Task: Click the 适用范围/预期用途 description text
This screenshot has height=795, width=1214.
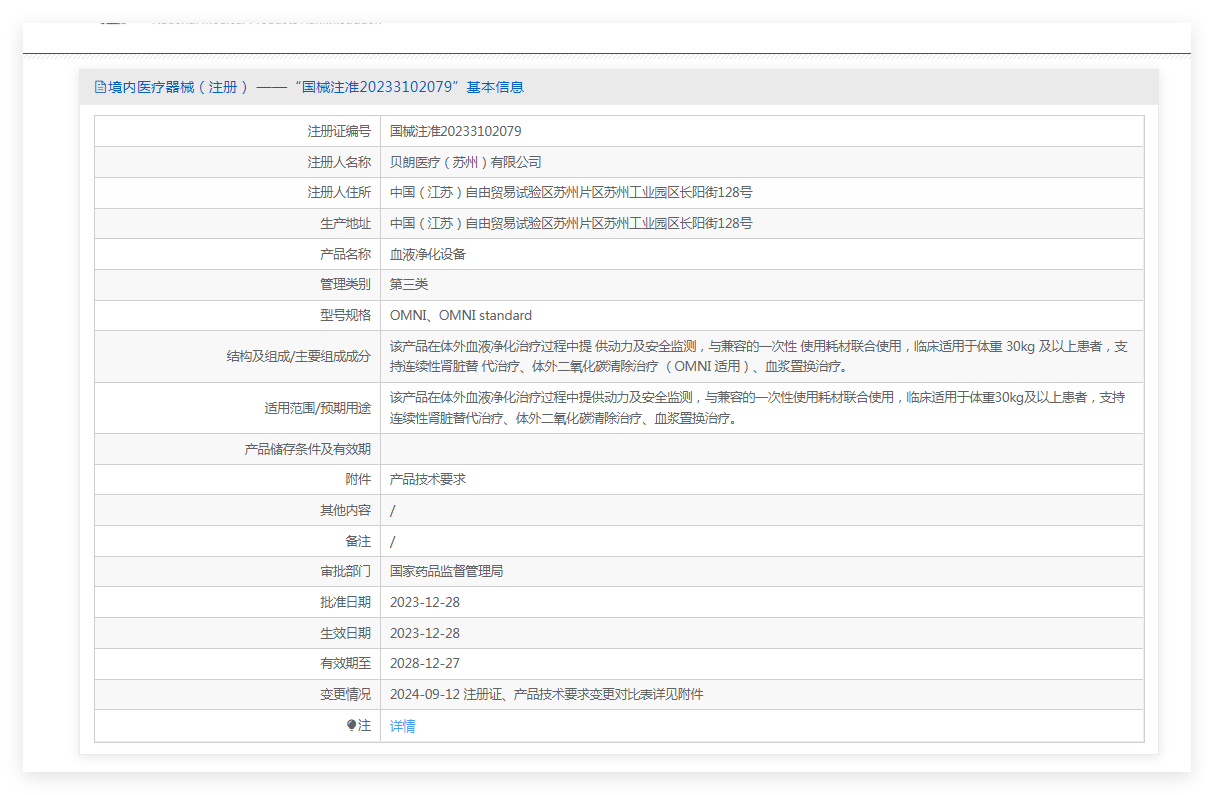Action: [x=757, y=408]
